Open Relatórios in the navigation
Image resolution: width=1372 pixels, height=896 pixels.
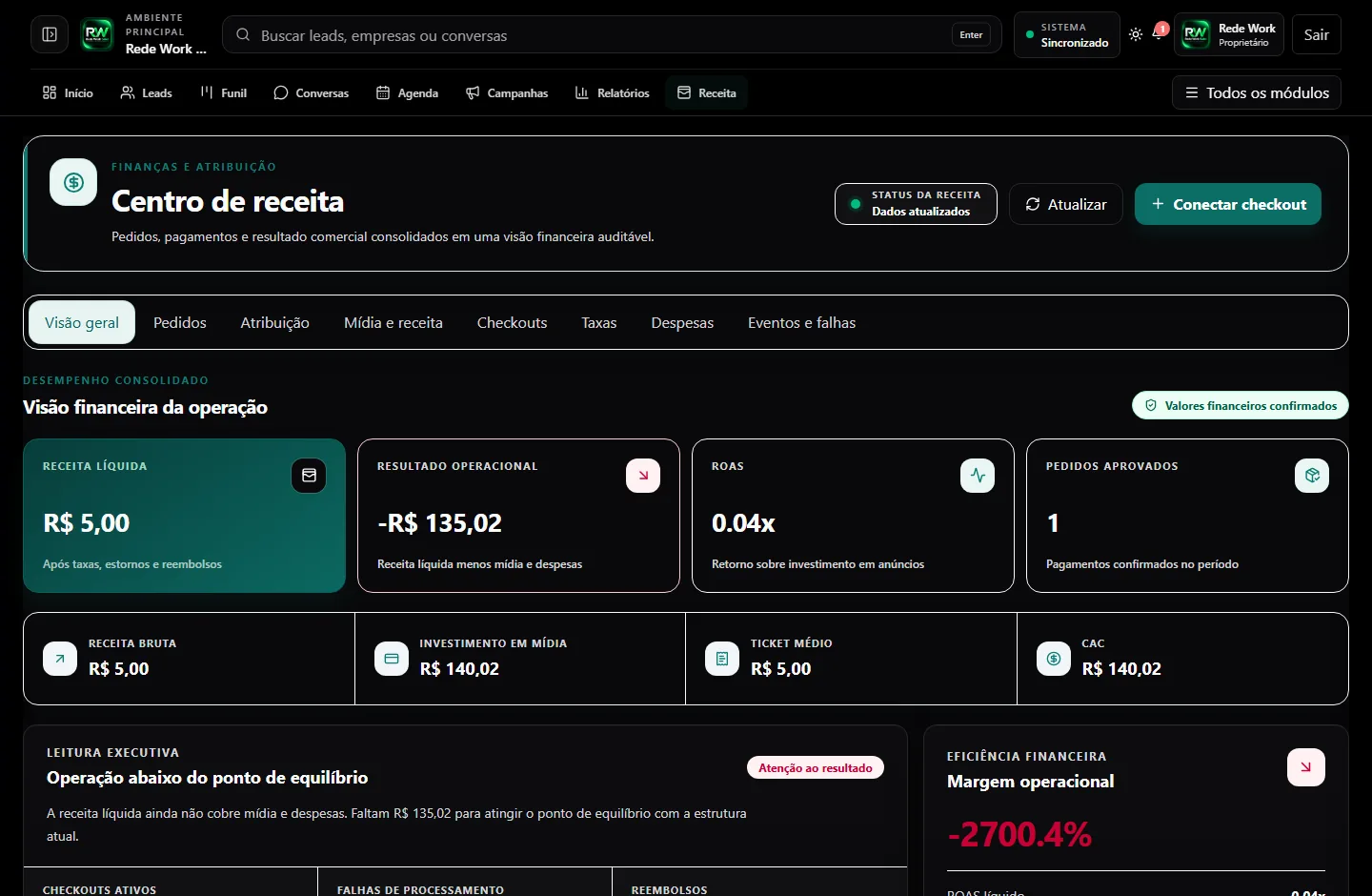pyautogui.click(x=612, y=92)
